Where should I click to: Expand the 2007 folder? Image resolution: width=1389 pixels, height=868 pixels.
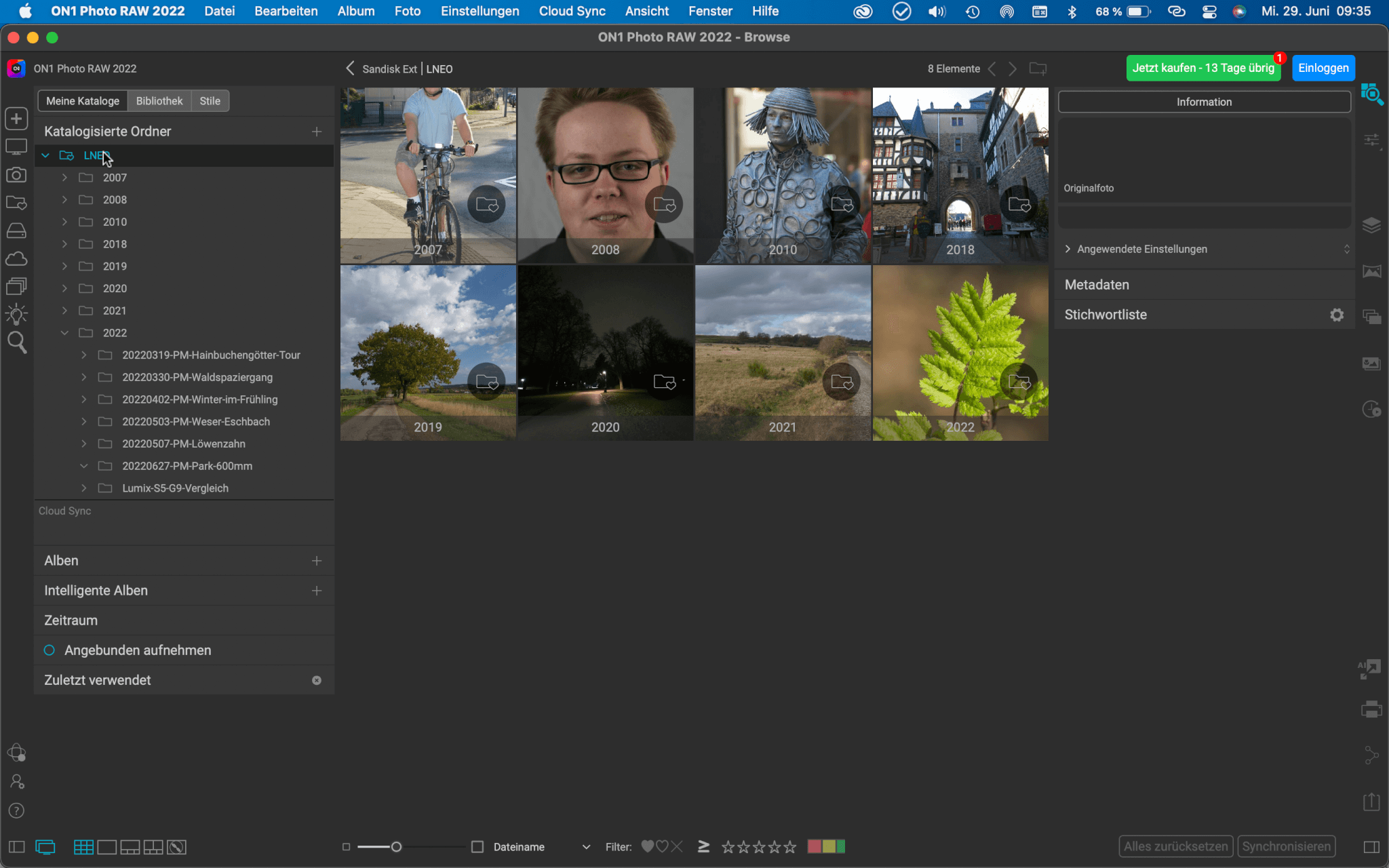coord(64,178)
